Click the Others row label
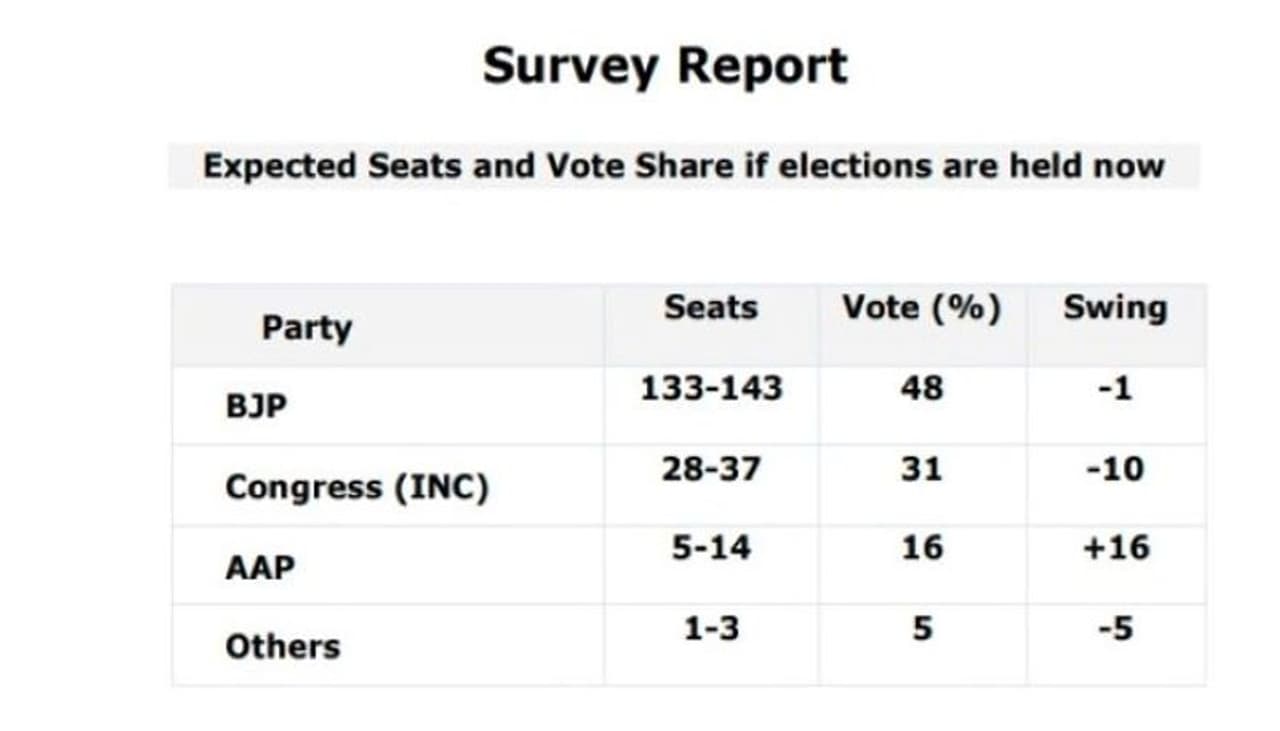 tap(283, 647)
